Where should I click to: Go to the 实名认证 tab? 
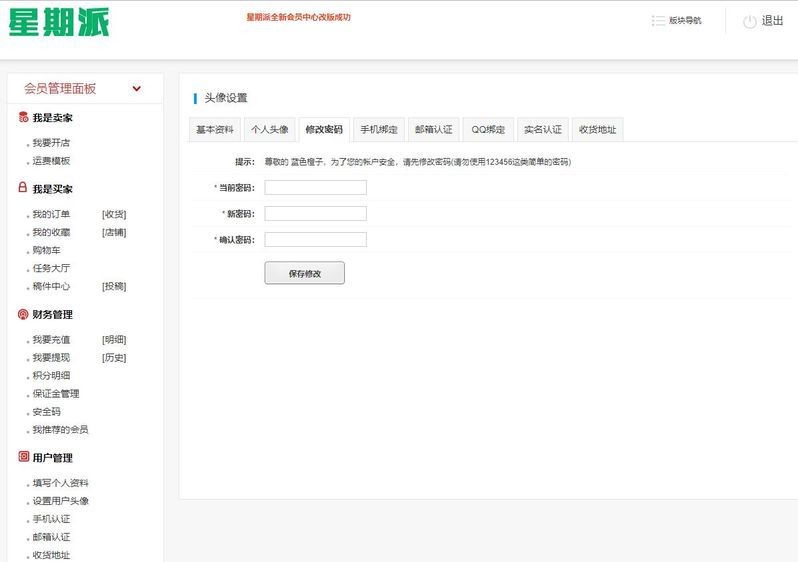coord(543,130)
